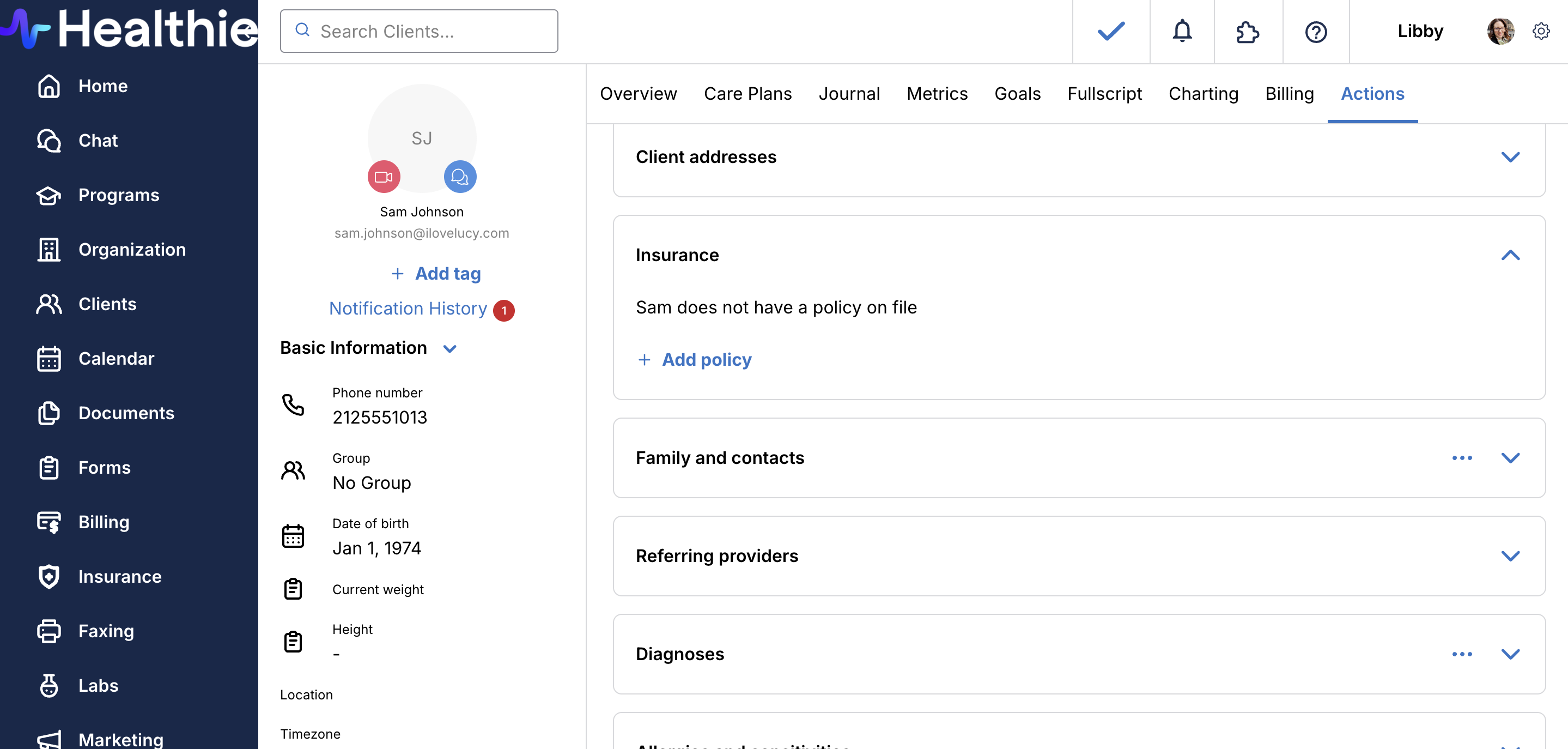
Task: Click the Search Clients input field
Action: pos(419,31)
